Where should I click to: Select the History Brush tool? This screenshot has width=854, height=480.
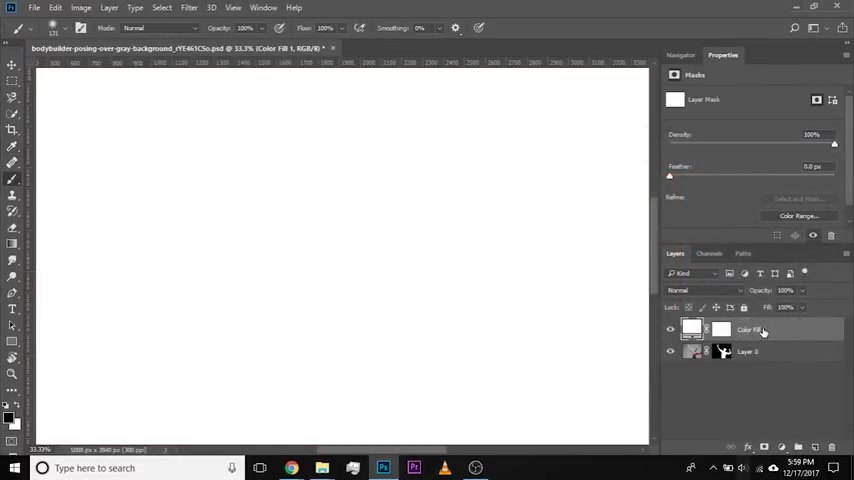11,211
